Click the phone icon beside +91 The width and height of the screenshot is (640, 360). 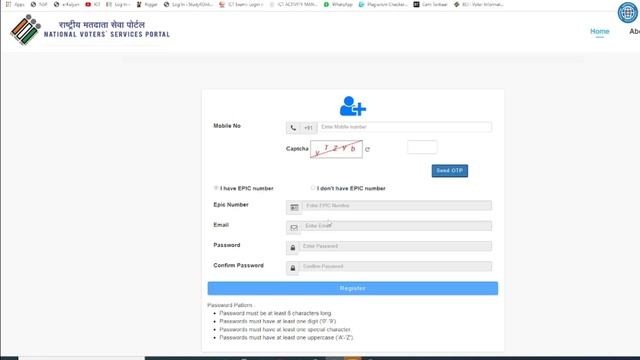(293, 128)
